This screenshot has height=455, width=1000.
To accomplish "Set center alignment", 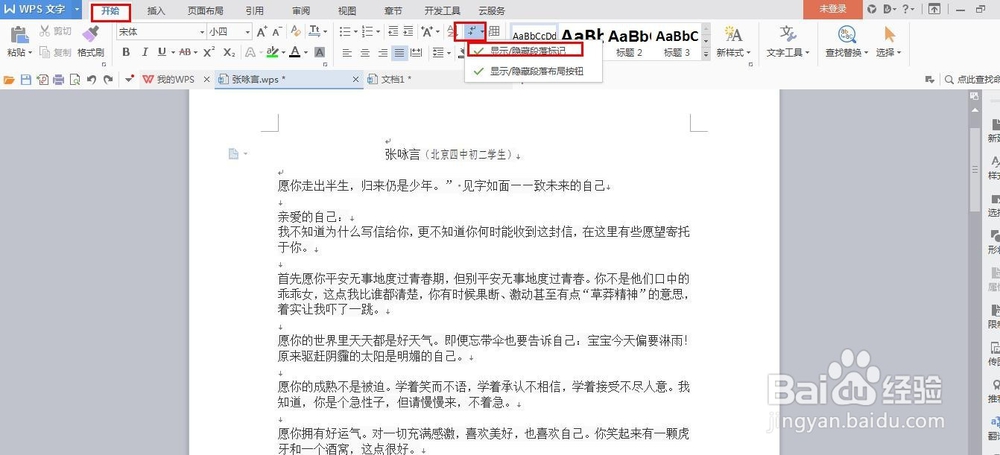I will coord(365,52).
